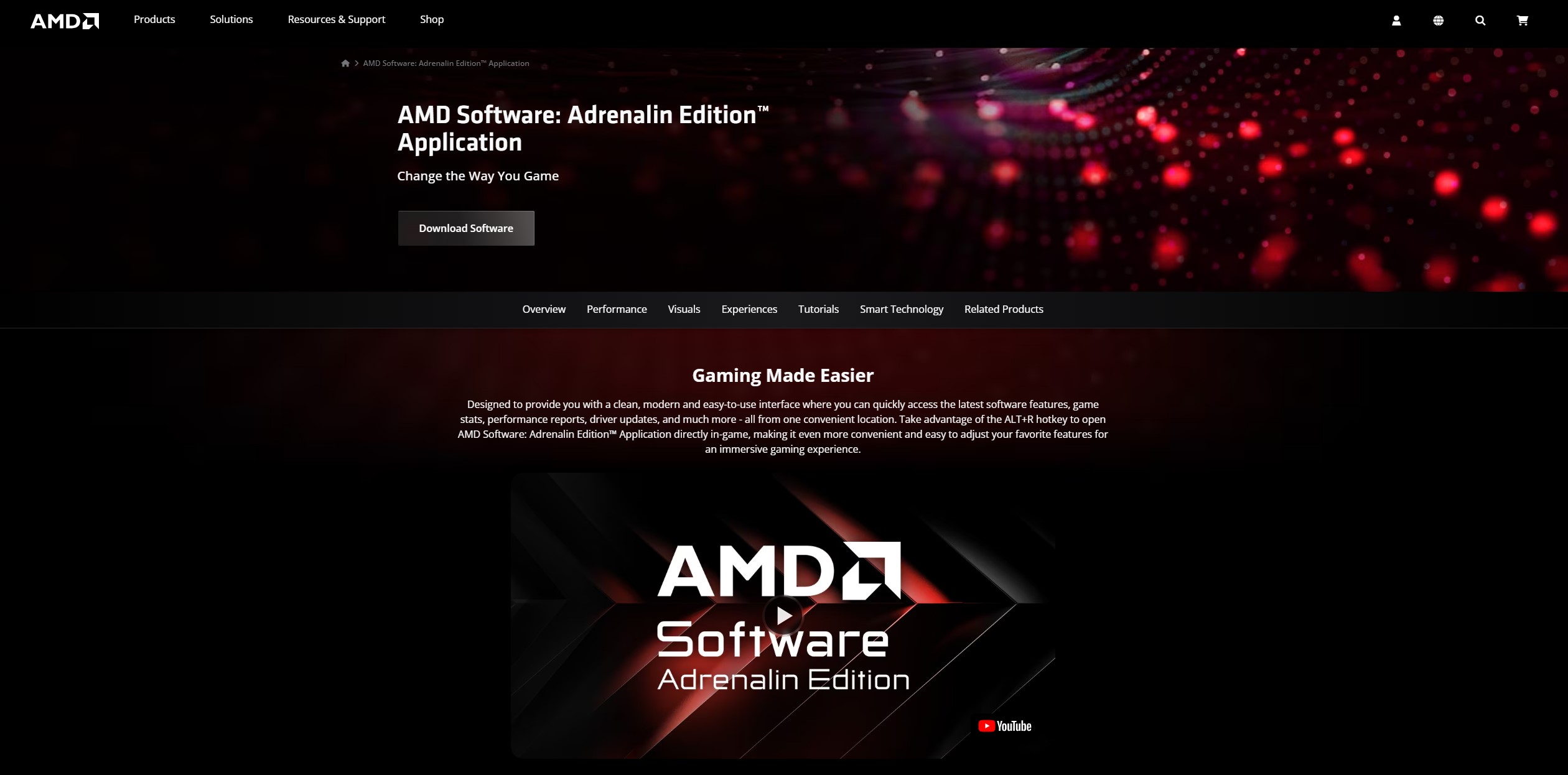The width and height of the screenshot is (1568, 775).
Task: Navigate to the Visuals section tab
Action: (x=684, y=308)
